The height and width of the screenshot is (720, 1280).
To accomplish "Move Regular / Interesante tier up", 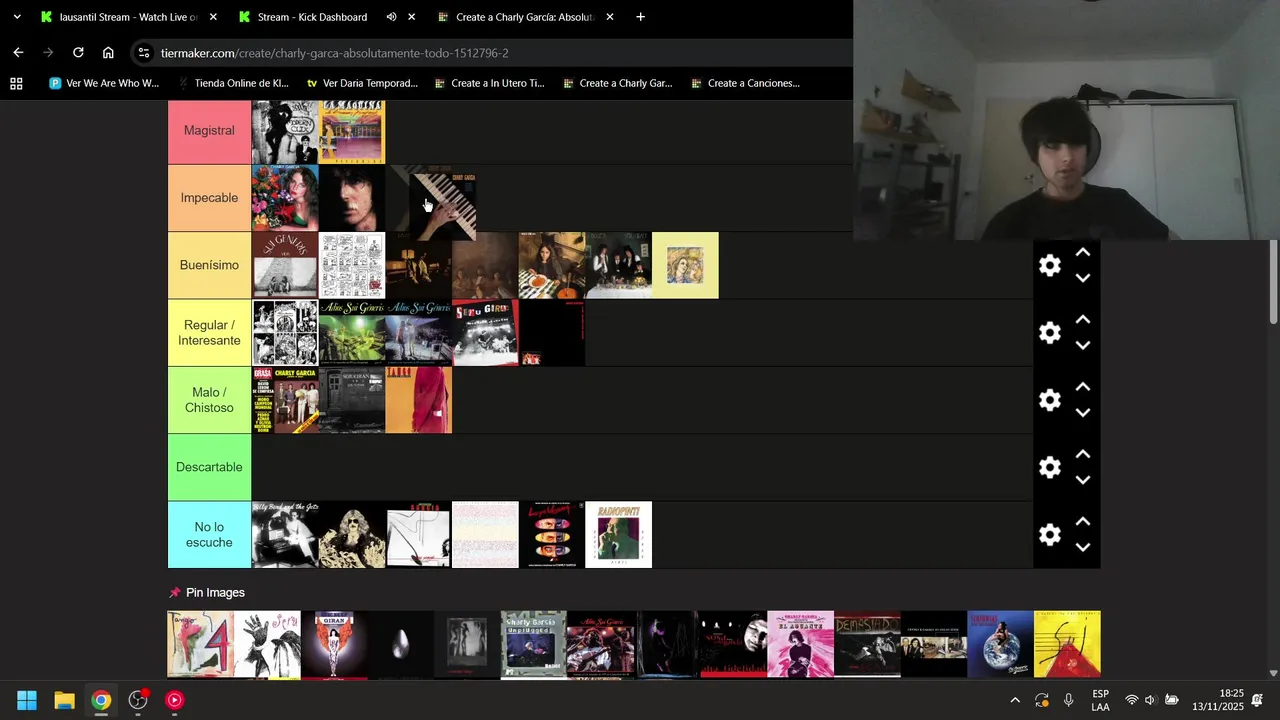I will coord(1082,320).
